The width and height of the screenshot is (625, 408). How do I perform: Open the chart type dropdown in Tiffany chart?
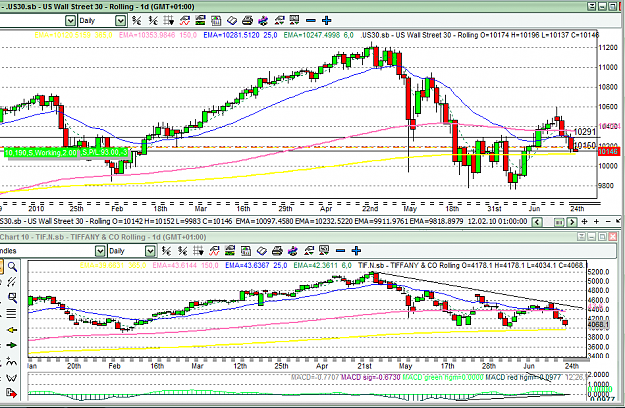pos(100,251)
